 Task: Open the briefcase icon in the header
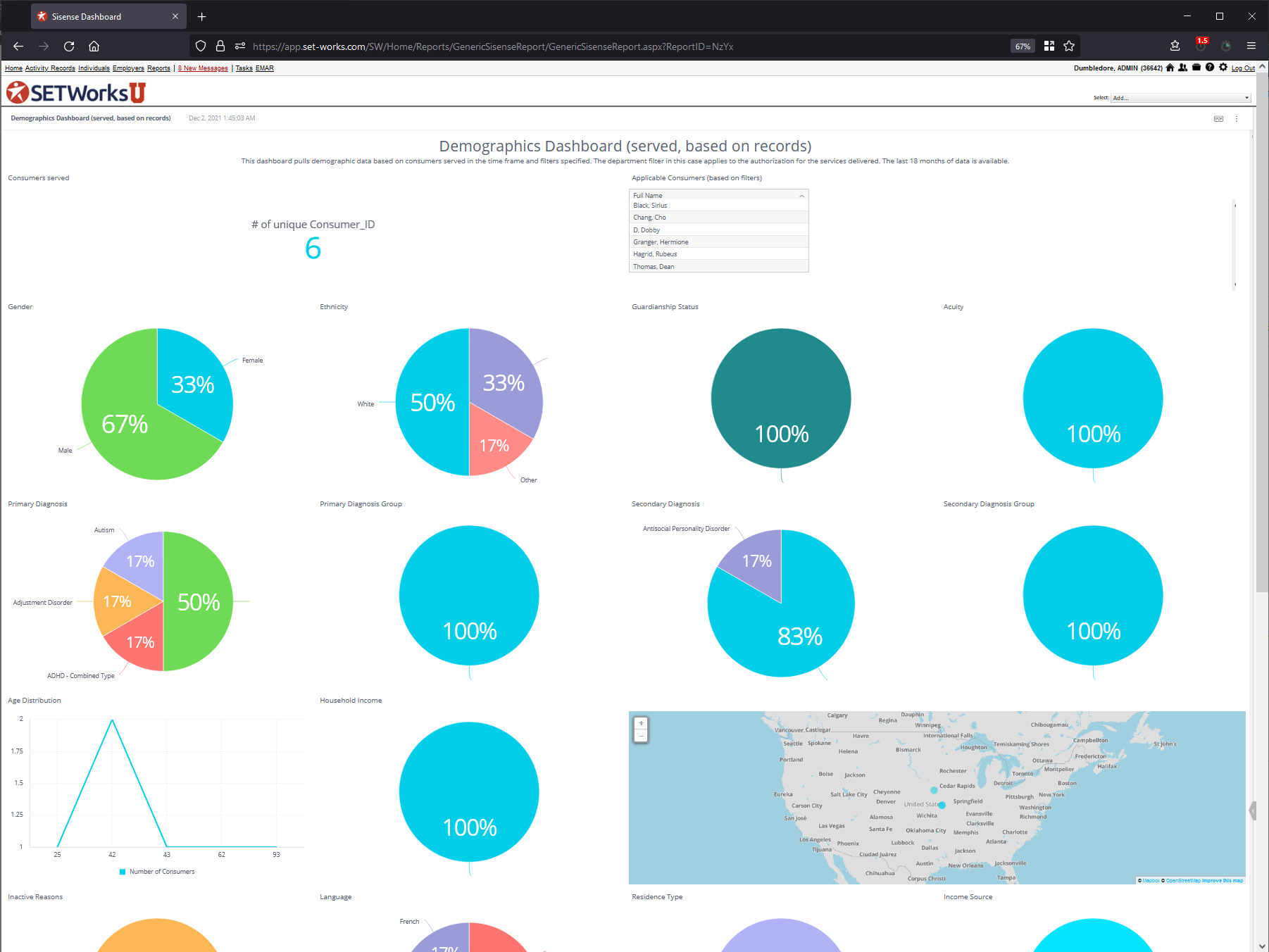click(1196, 68)
